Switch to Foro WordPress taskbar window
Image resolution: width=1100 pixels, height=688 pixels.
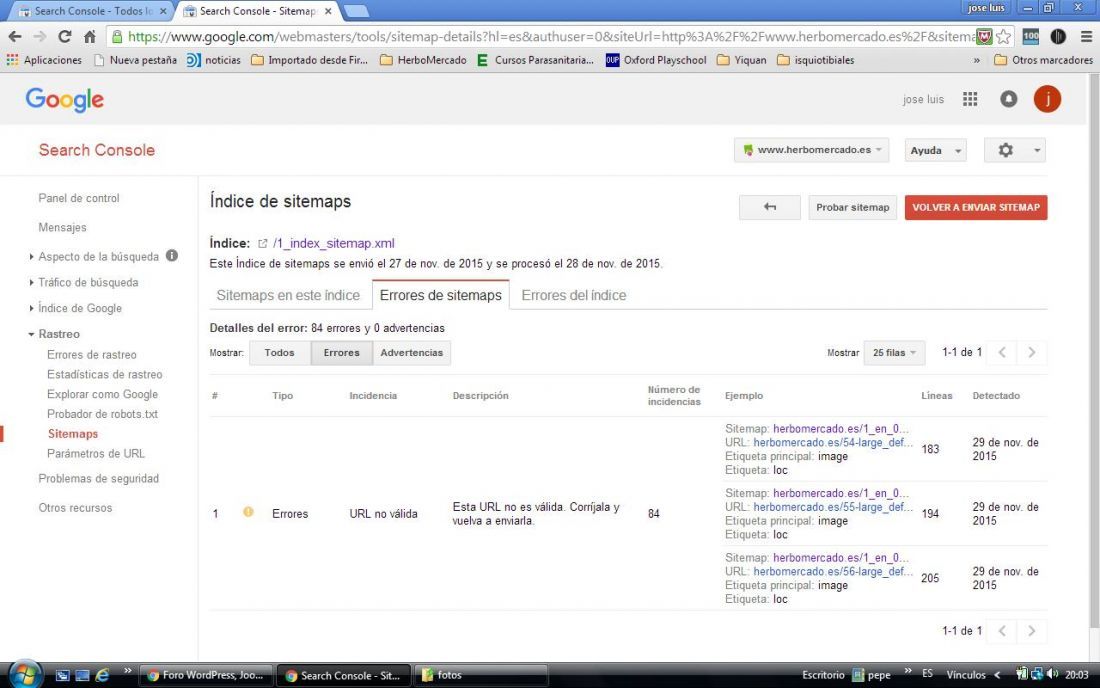tap(206, 675)
